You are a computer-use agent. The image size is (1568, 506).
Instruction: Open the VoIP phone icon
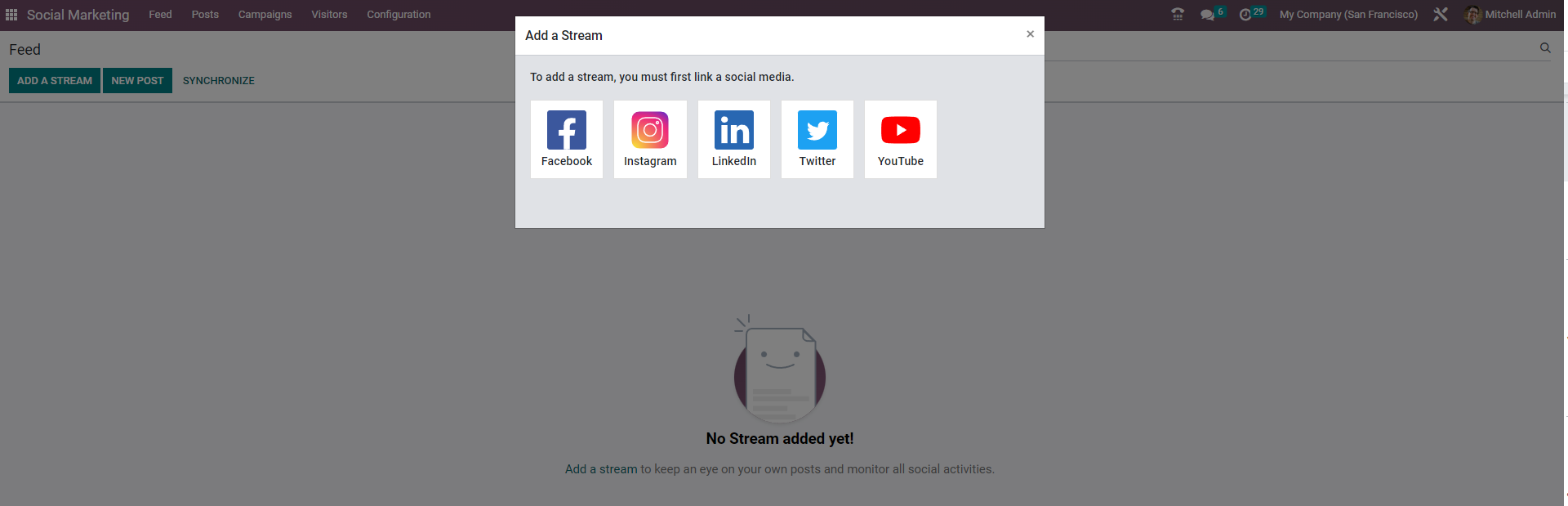(1178, 15)
